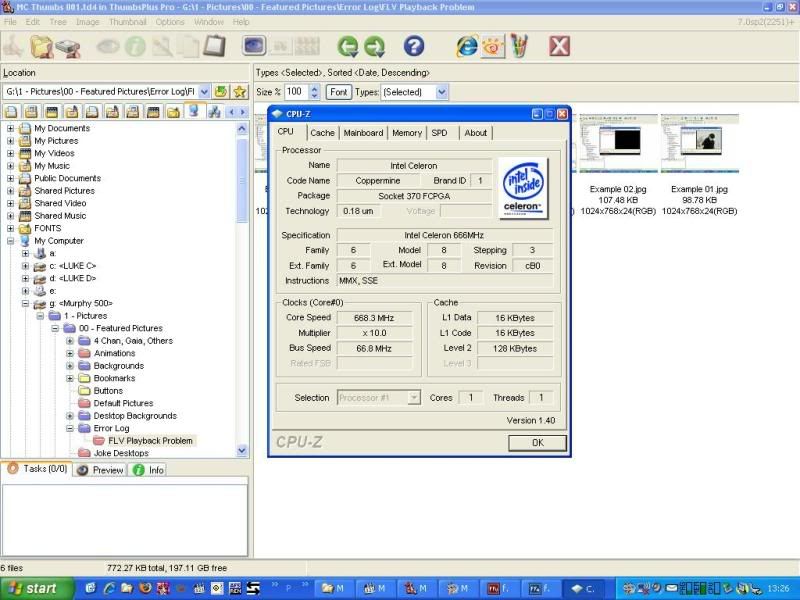Click the taskbar clock showing 13:26
Viewport: 800px width, 600px height.
click(x=778, y=589)
